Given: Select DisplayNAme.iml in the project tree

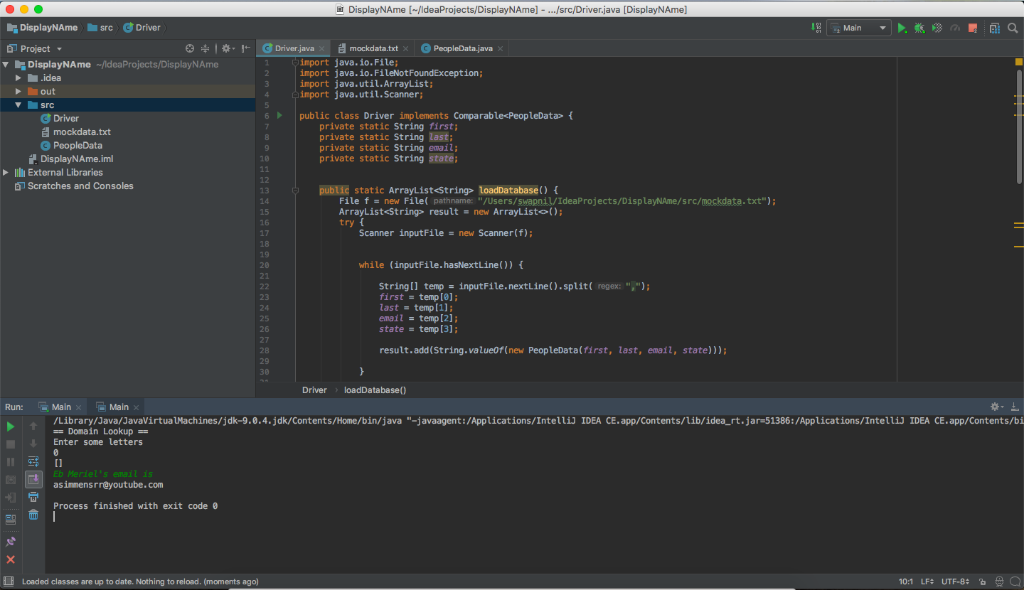Looking at the screenshot, I should point(76,159).
